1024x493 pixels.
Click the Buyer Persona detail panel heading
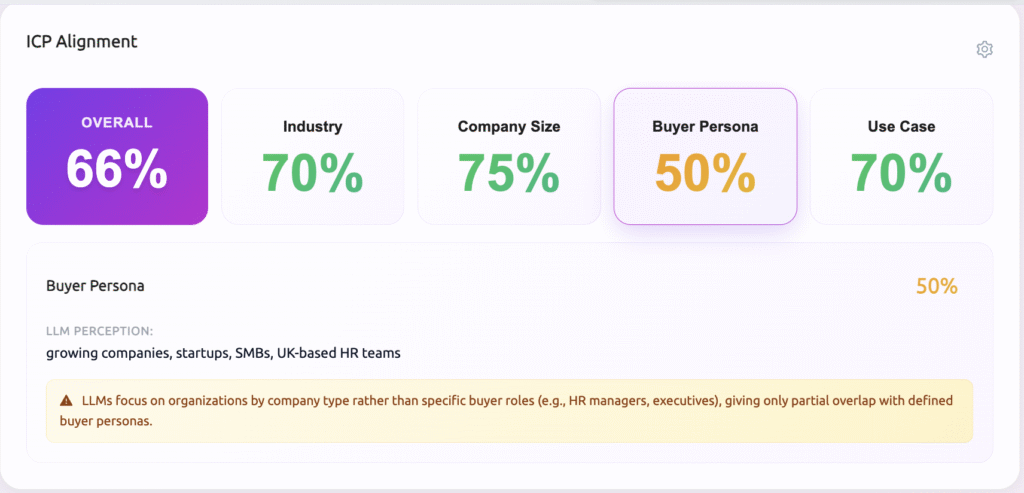tap(95, 286)
